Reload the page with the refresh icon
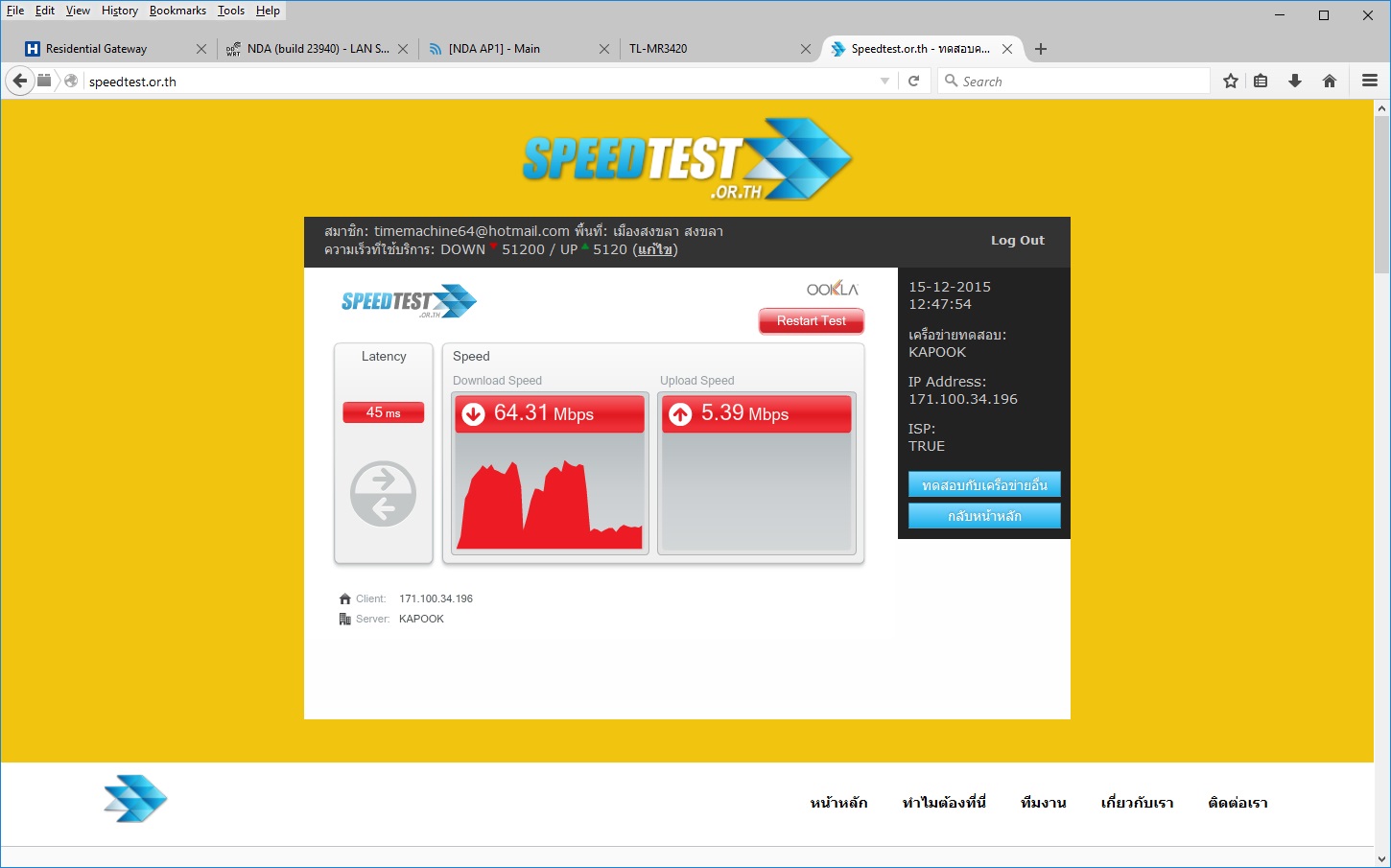Screen dimensions: 1391x868 point(914,82)
